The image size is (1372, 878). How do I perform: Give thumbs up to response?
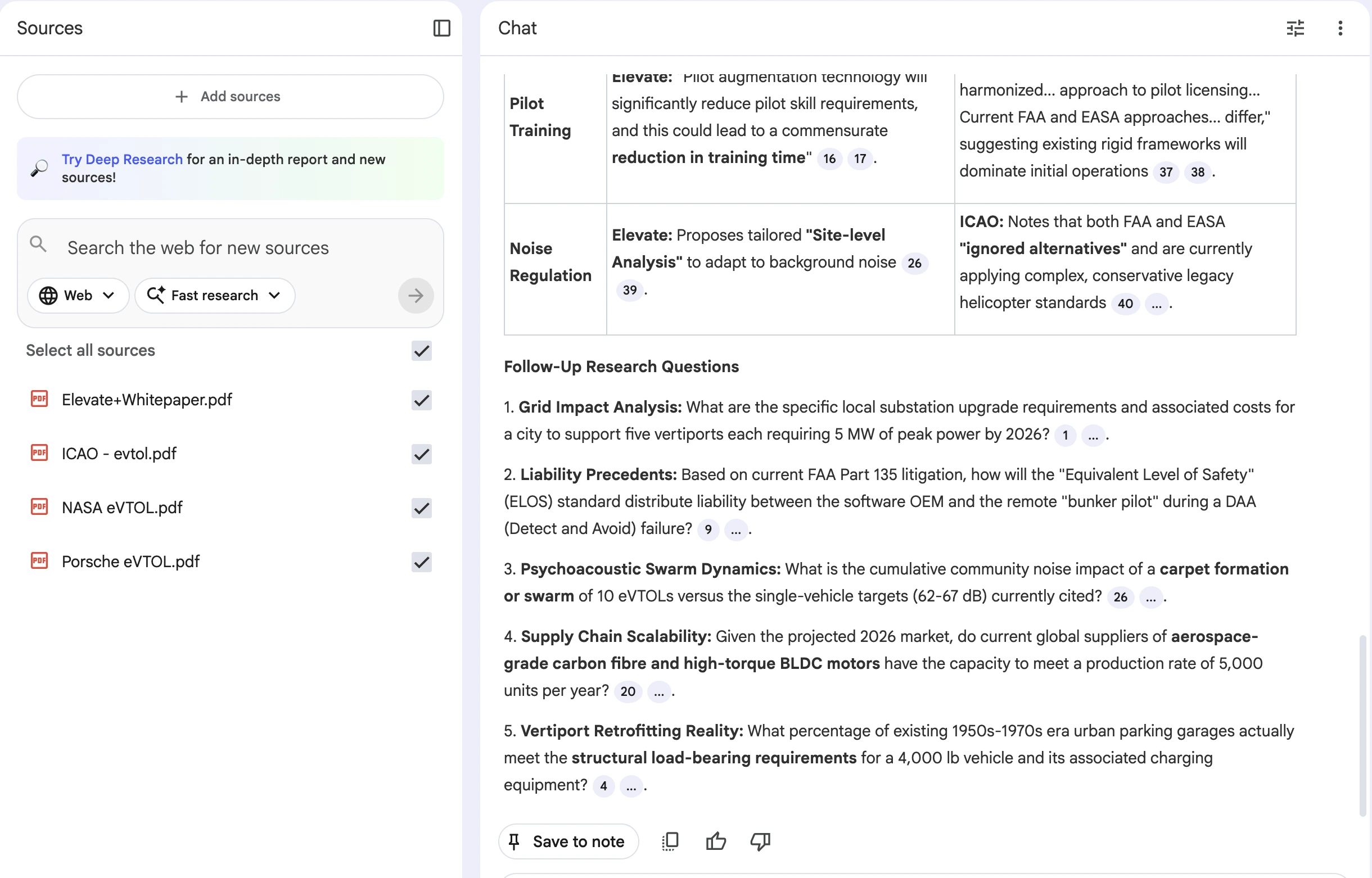[715, 841]
